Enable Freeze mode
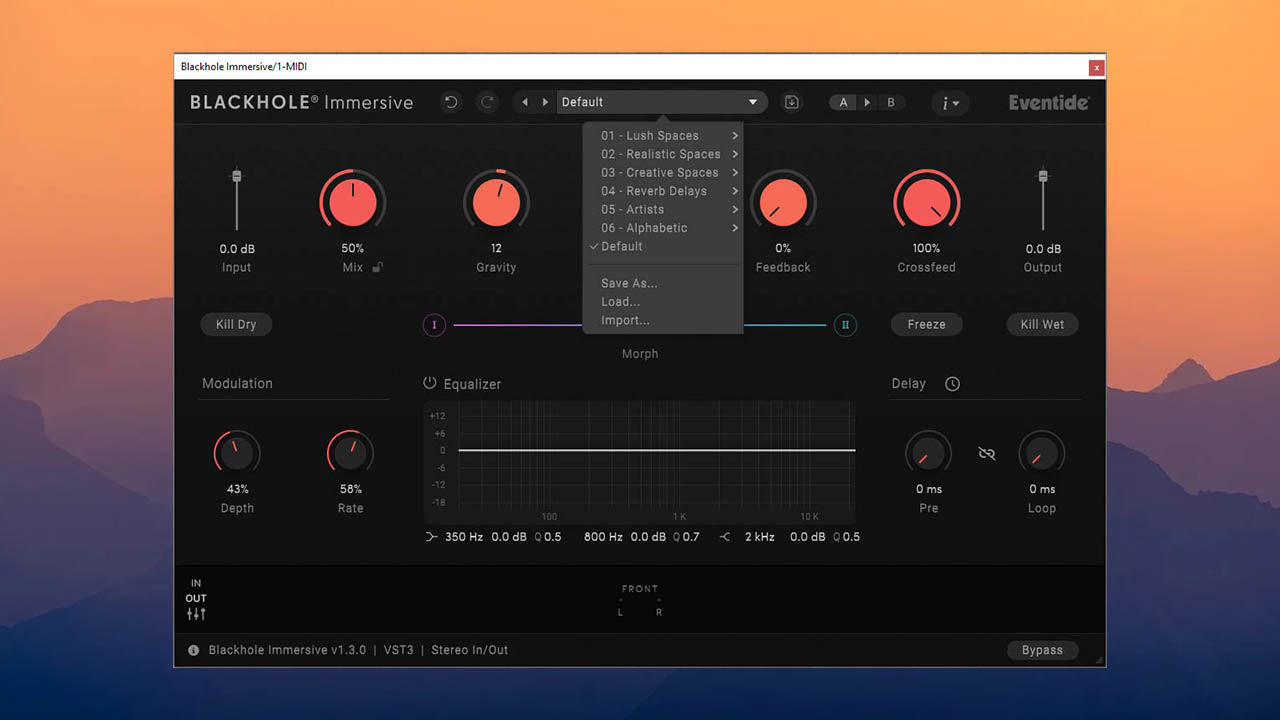 click(926, 324)
